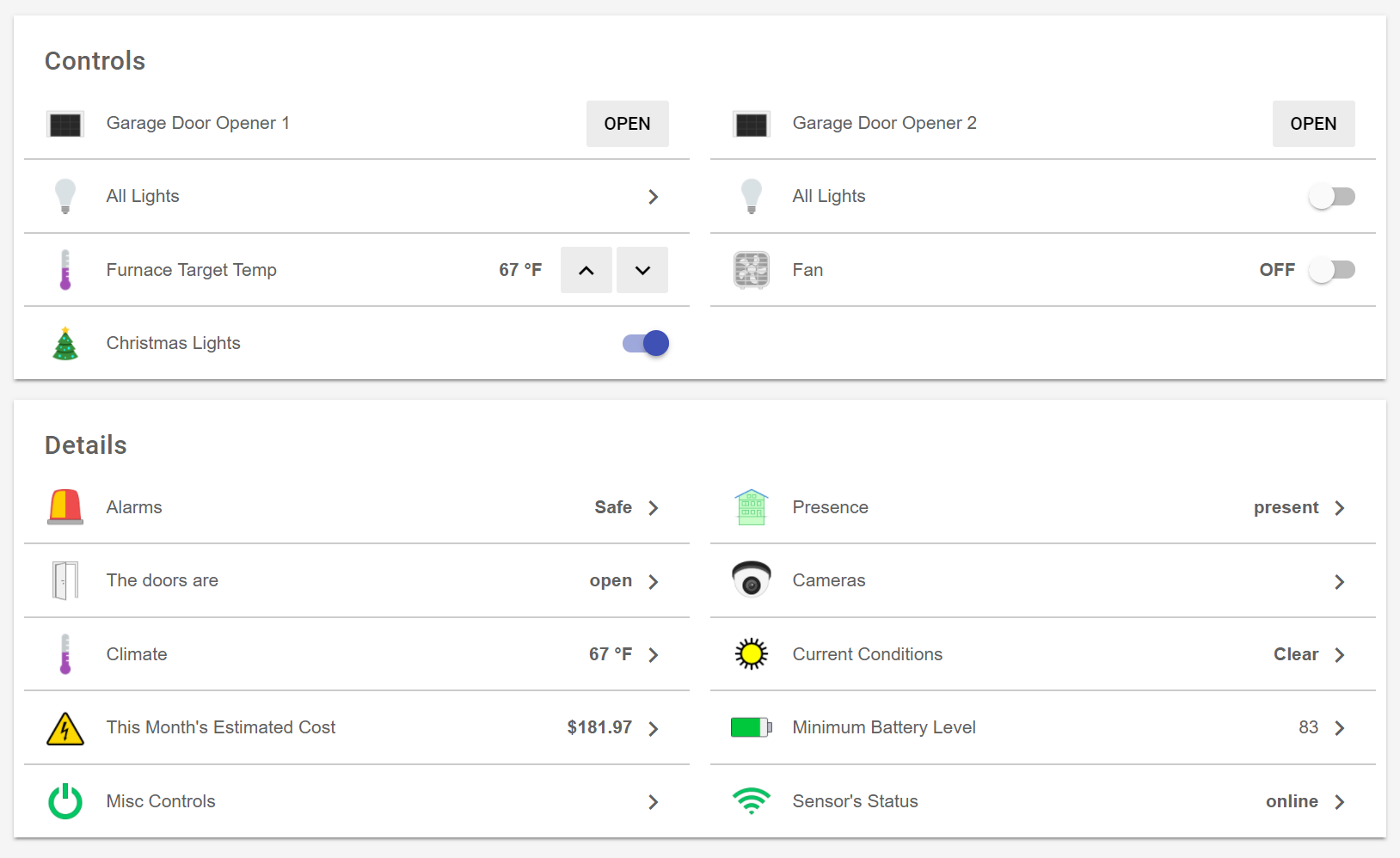Open the Minimum Battery Level chevron
Screen dimensions: 1400x858
1339,728
